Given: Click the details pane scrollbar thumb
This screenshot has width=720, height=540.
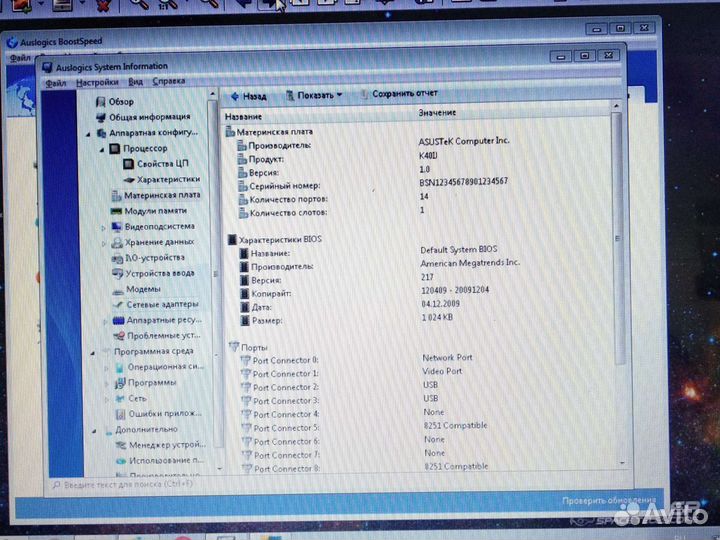Looking at the screenshot, I should point(618,238).
